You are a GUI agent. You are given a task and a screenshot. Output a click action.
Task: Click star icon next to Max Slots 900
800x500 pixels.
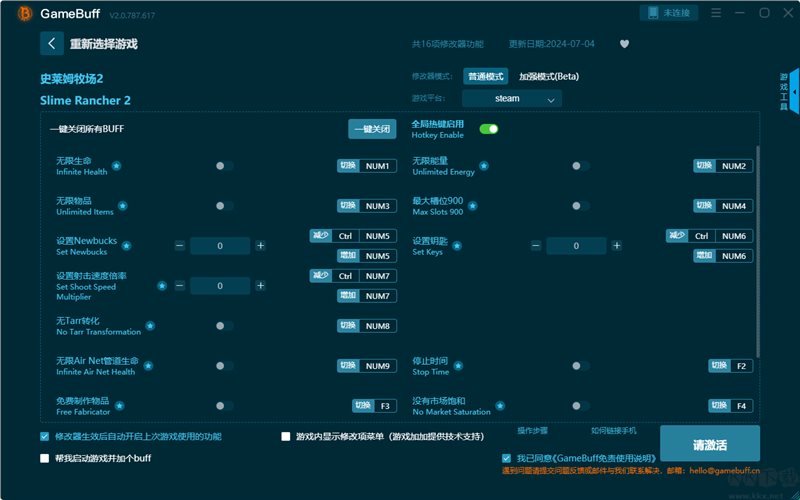tap(472, 206)
